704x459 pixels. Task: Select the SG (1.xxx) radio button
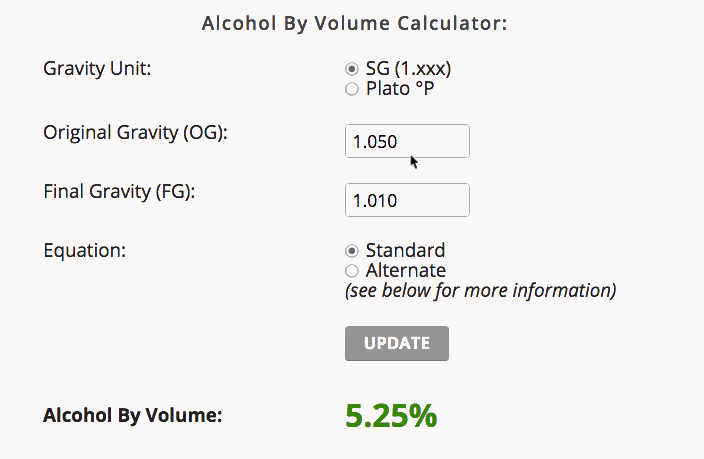(x=351, y=69)
